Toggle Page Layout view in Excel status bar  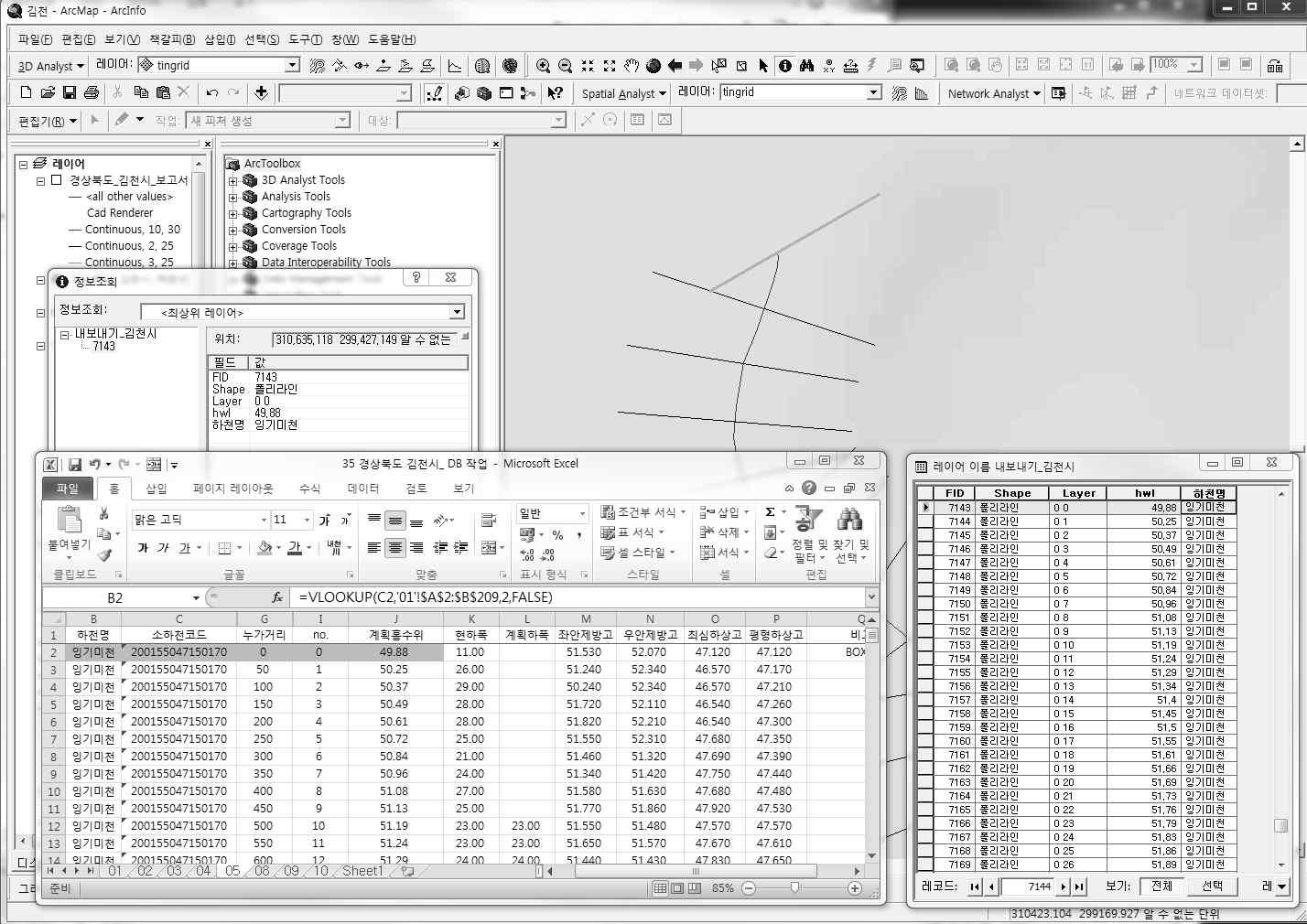(677, 887)
